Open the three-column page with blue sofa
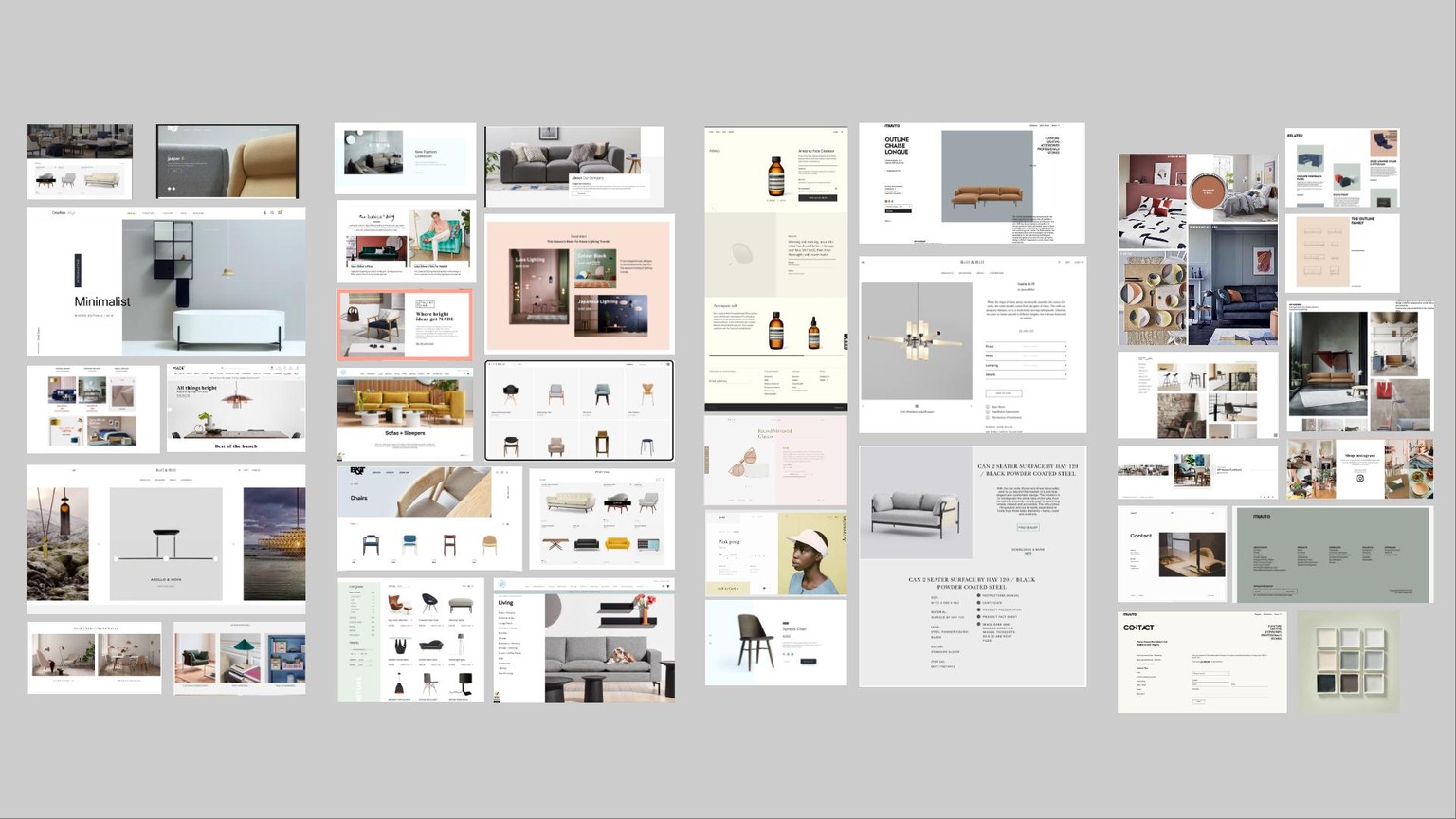1456x819 pixels. (93, 409)
